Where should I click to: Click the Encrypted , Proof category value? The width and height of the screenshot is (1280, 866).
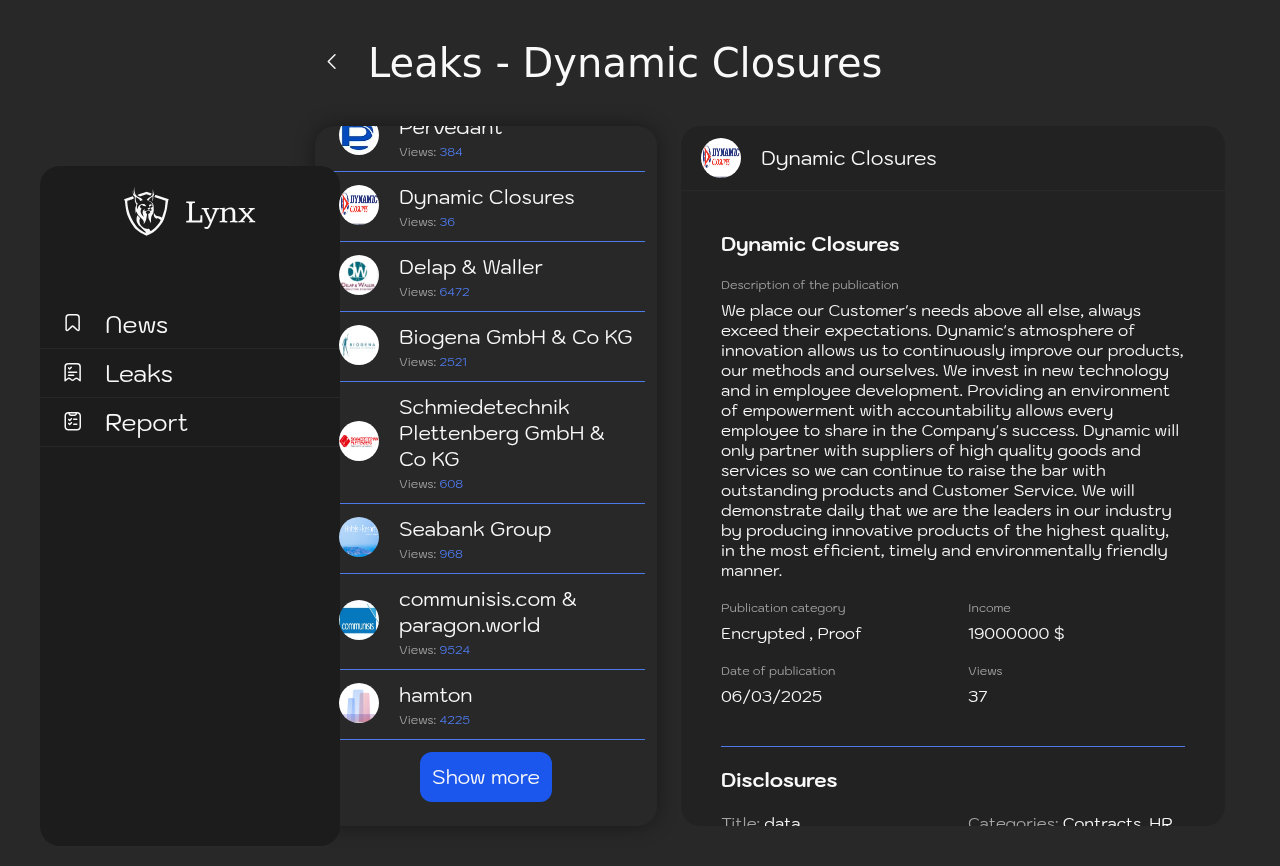pos(791,633)
